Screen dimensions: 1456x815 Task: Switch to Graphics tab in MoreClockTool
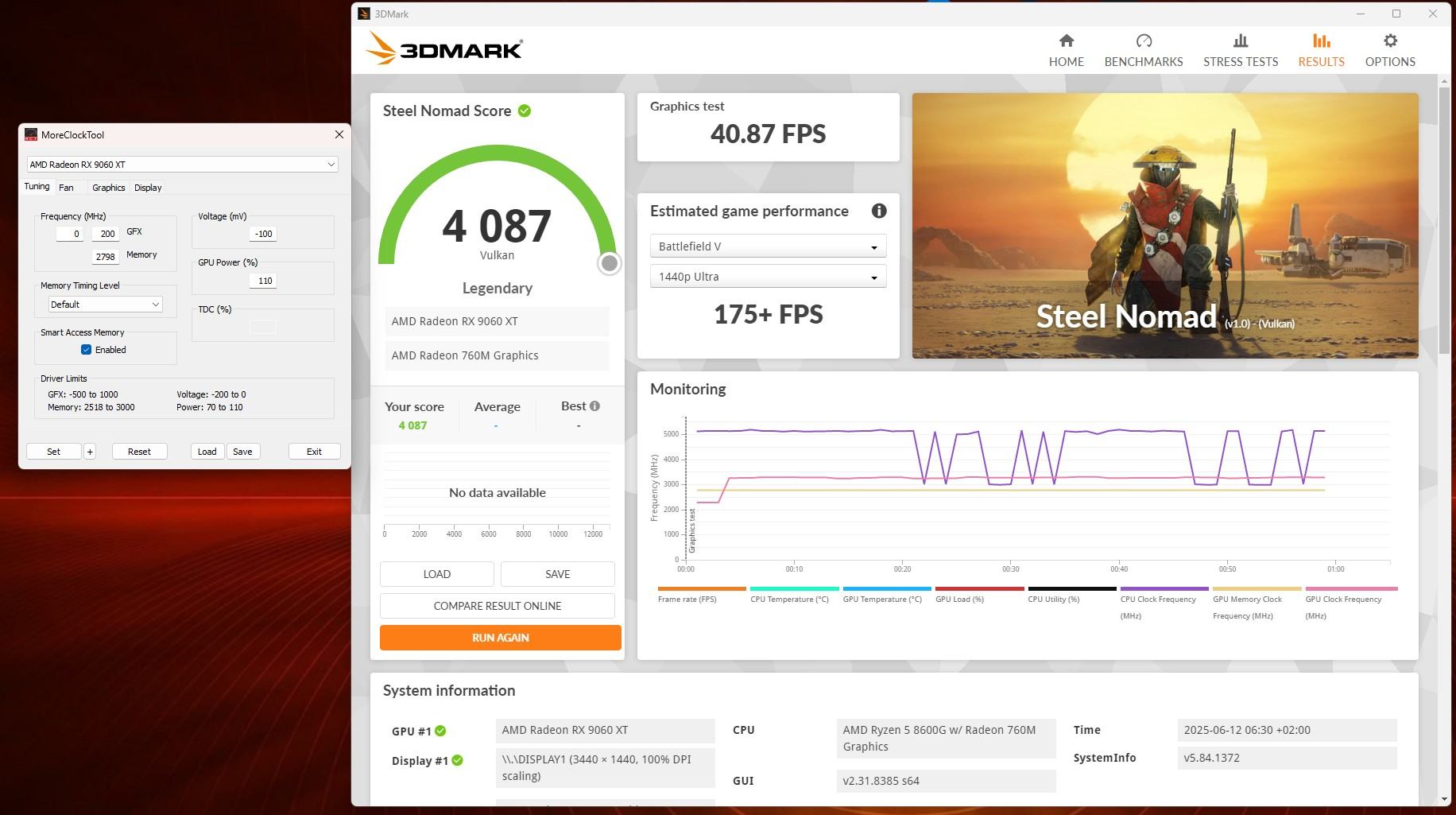tap(108, 188)
